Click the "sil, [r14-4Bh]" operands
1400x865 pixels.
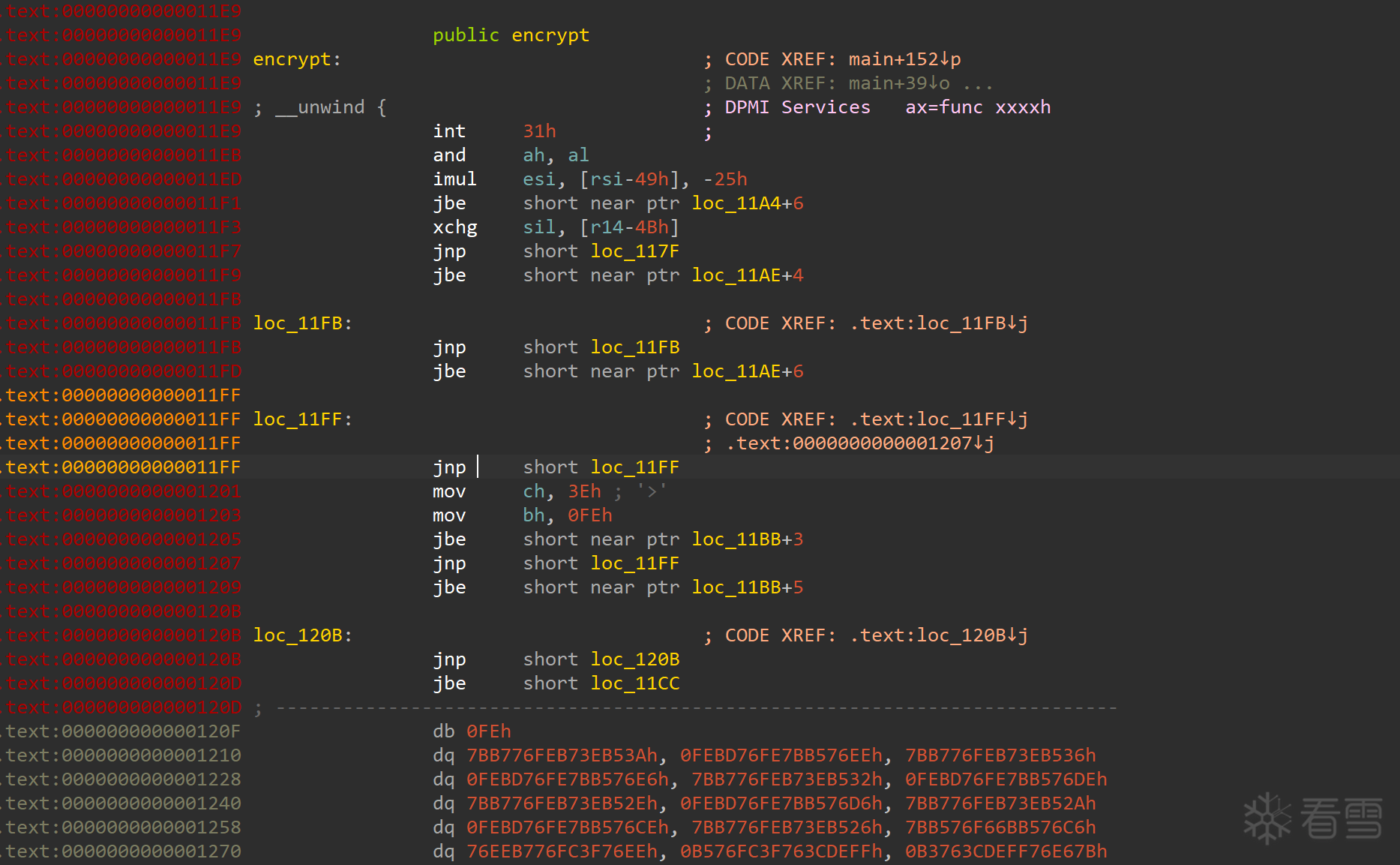601,227
